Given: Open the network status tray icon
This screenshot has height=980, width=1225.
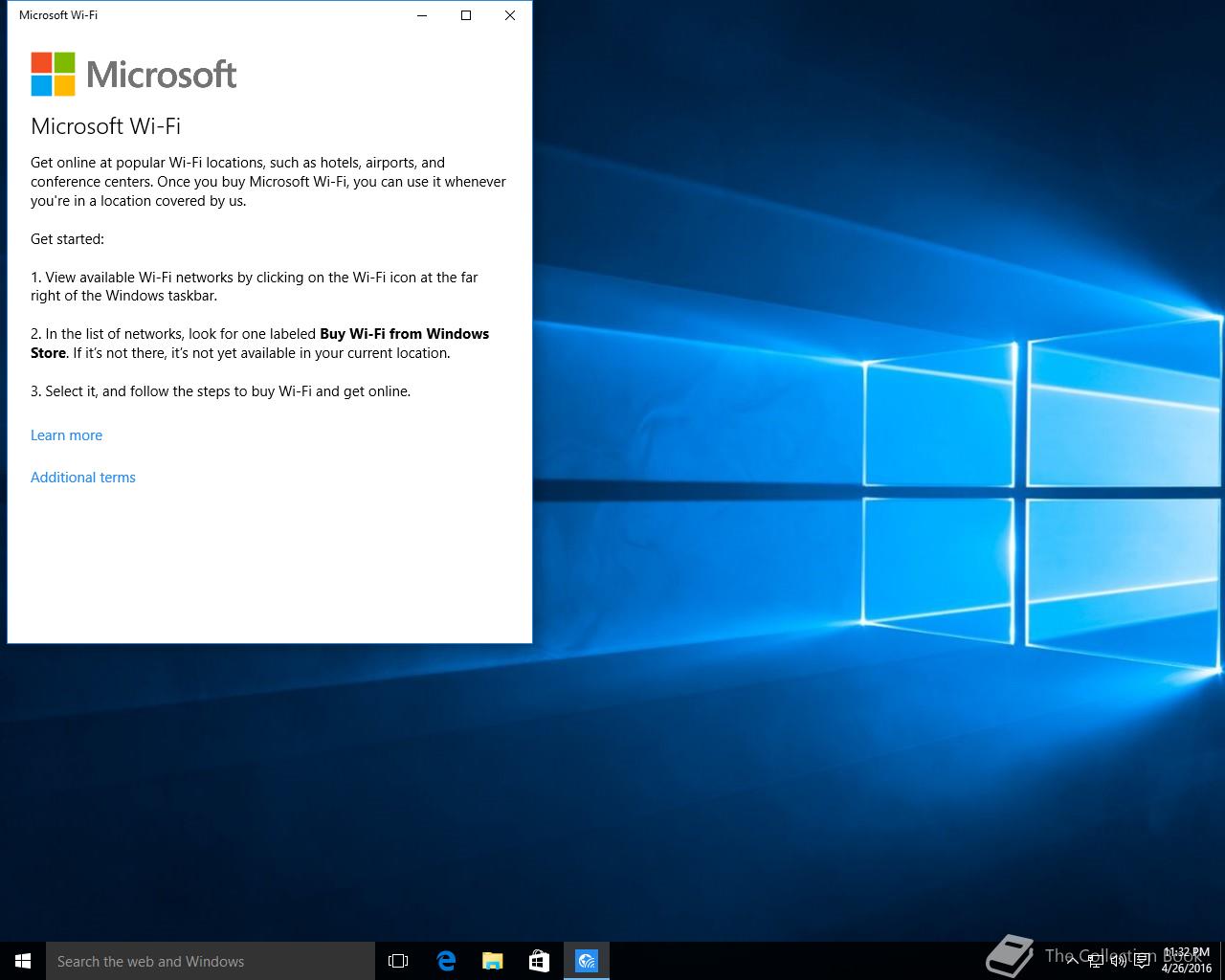Looking at the screenshot, I should [1096, 961].
